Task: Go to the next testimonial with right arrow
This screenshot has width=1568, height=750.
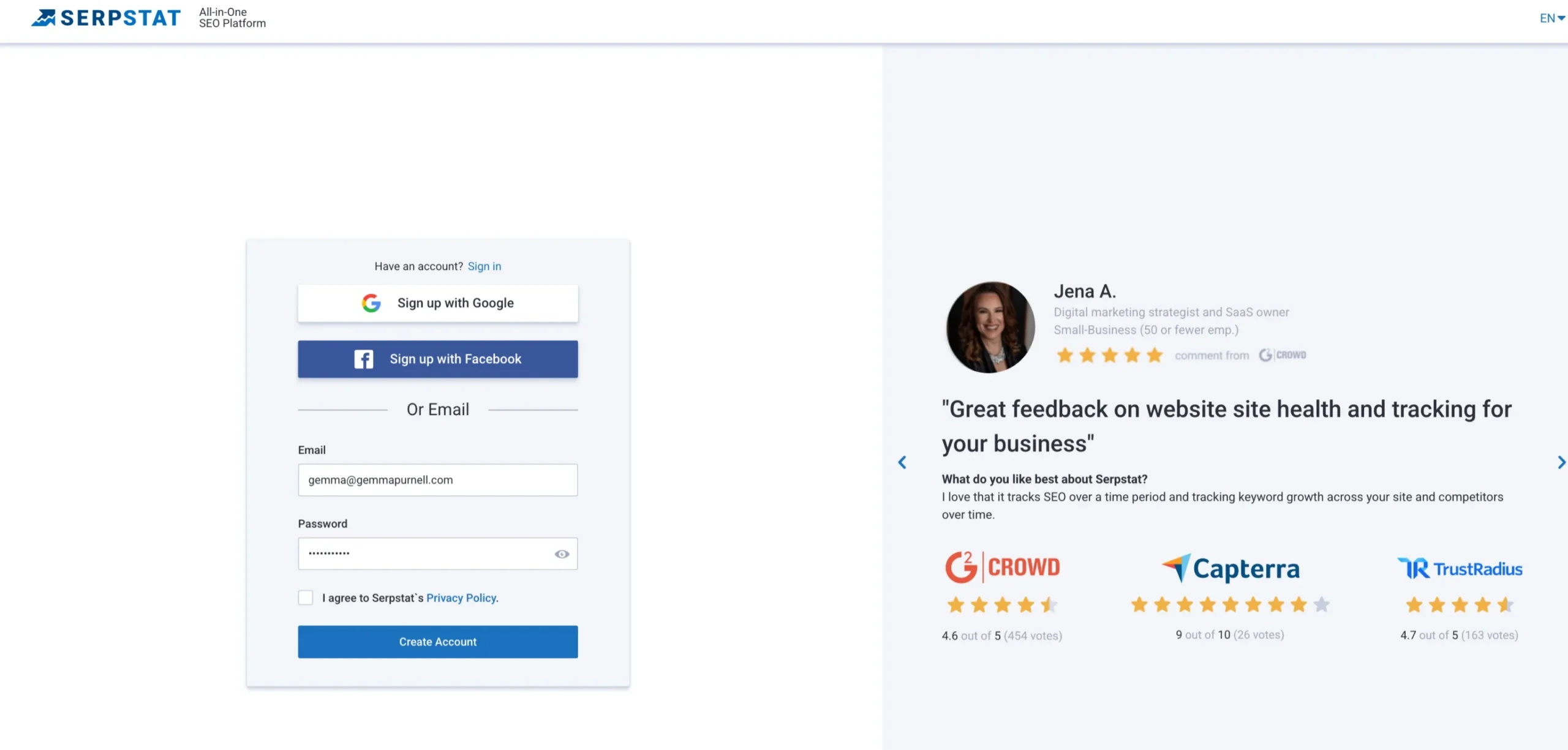Action: [1561, 462]
